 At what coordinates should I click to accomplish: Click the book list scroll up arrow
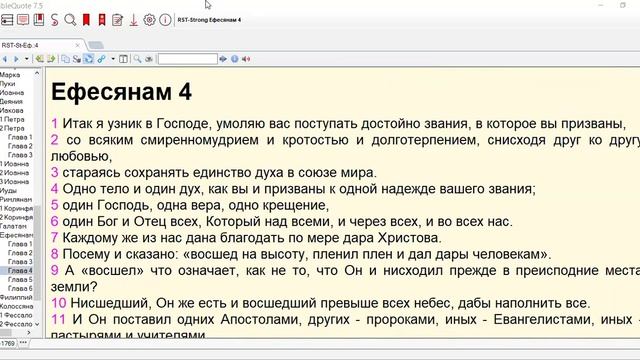pyautogui.click(x=37, y=73)
